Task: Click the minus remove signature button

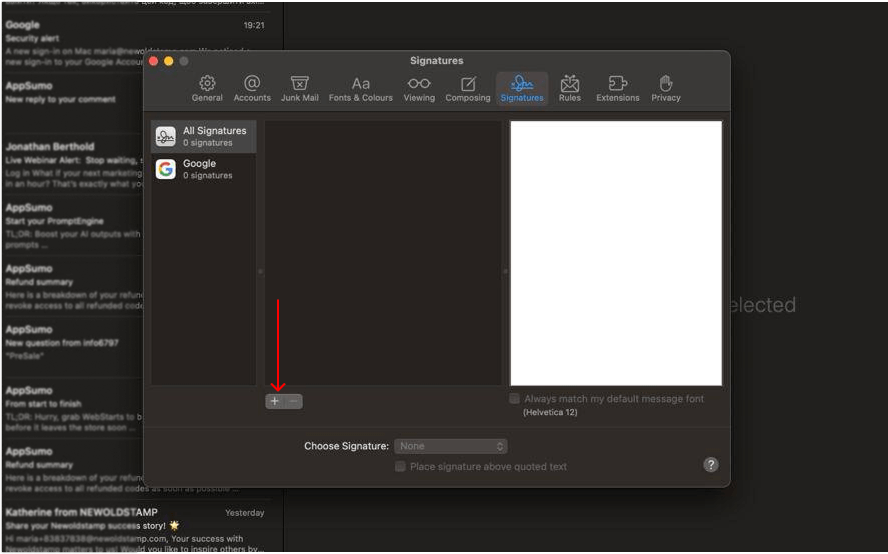Action: [293, 401]
